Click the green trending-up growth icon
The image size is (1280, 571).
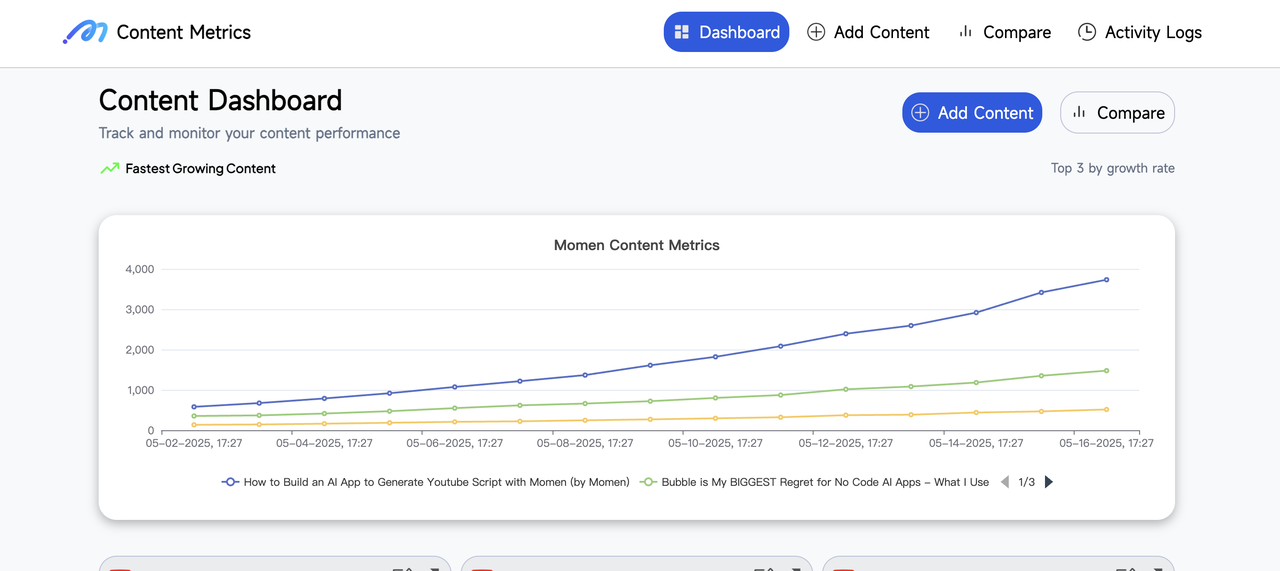tap(109, 168)
